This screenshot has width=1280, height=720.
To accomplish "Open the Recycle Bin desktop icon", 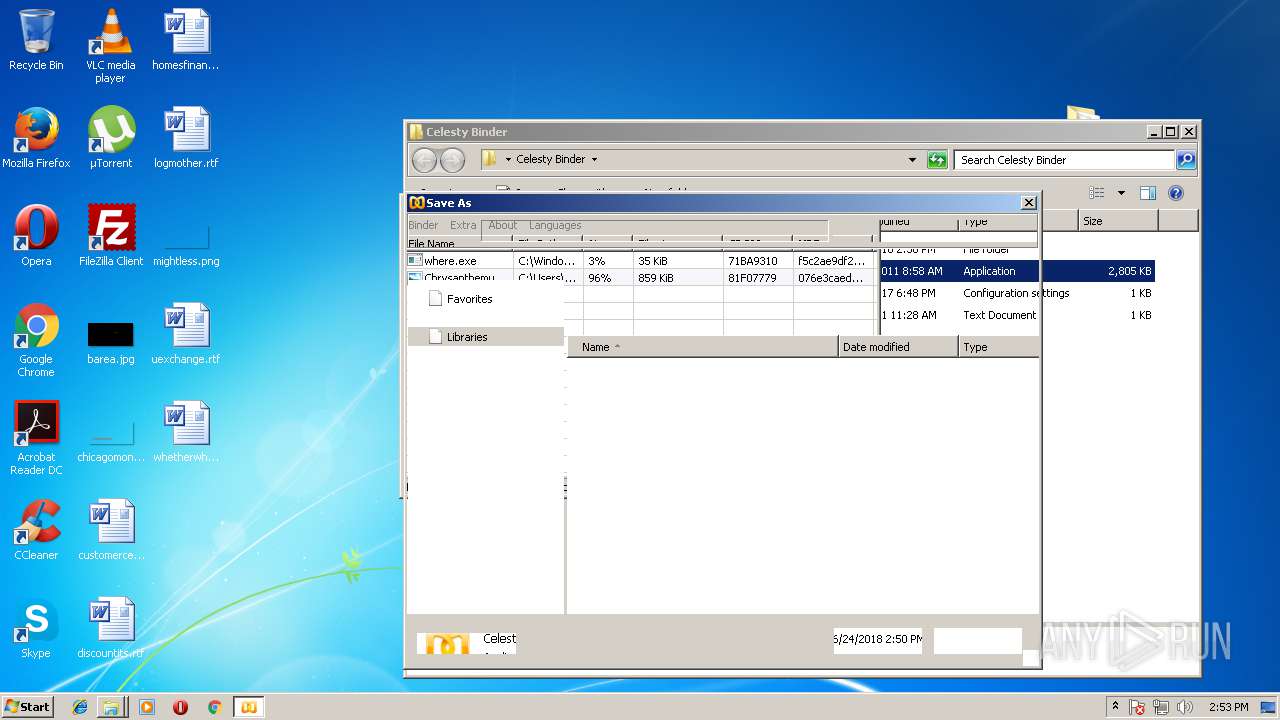I will click(x=36, y=40).
